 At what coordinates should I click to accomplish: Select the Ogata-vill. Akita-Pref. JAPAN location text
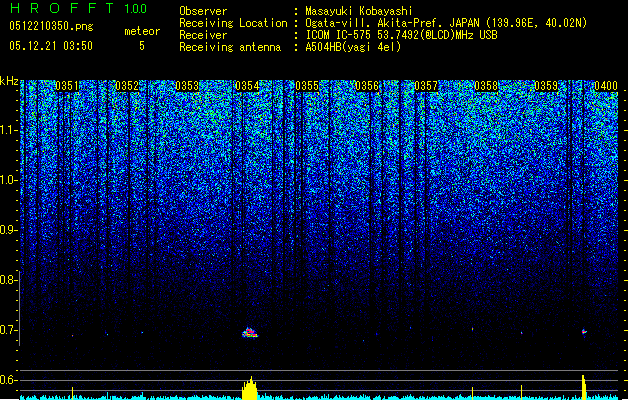click(446, 23)
